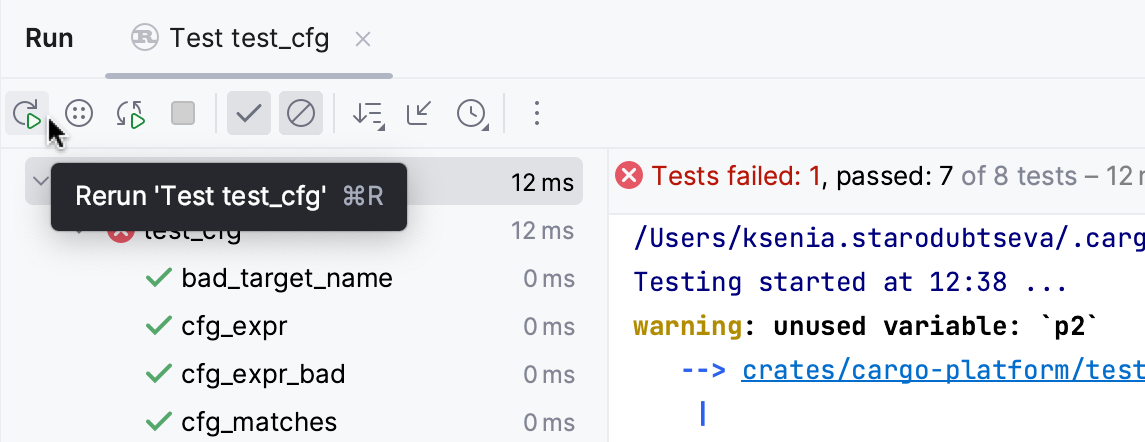Click the Rerun test button
Viewport: 1145px width, 442px height.
point(27,114)
